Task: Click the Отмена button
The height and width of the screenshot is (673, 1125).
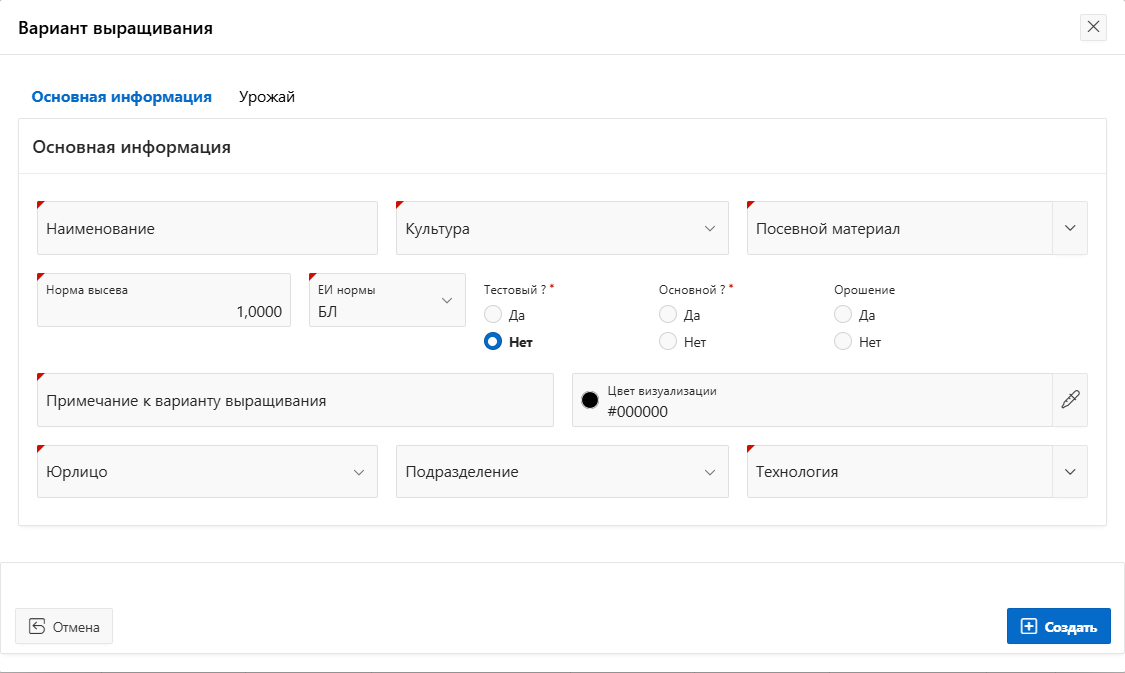Action: coord(64,626)
